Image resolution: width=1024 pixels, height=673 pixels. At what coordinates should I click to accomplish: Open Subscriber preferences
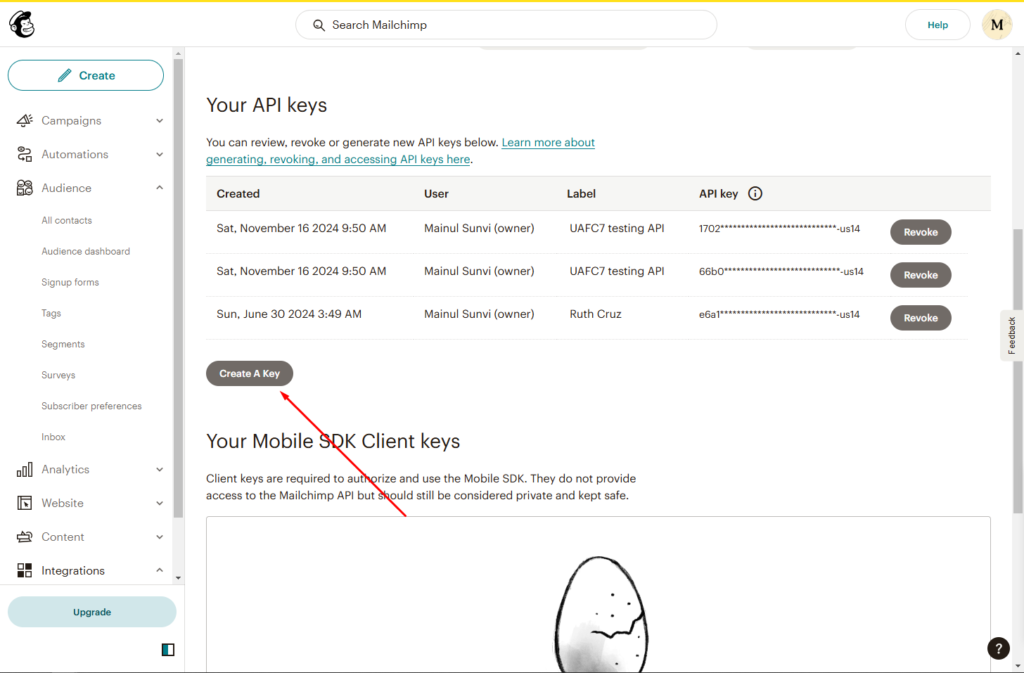tap(91, 406)
